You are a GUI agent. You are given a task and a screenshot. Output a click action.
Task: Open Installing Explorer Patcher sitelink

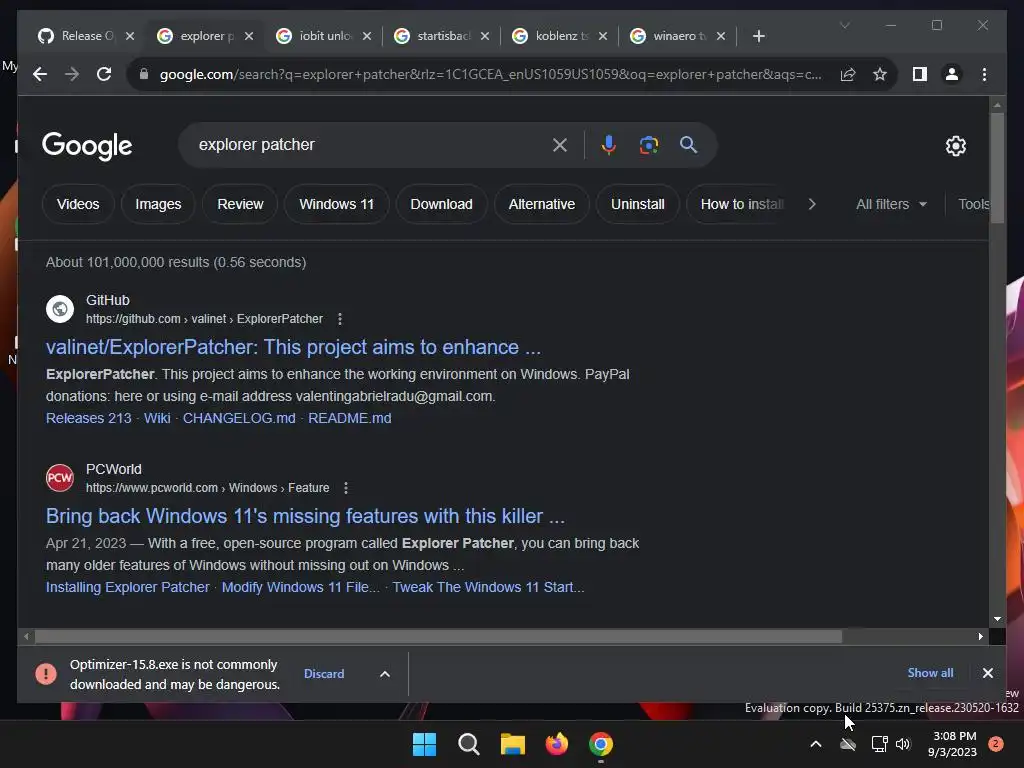(127, 587)
